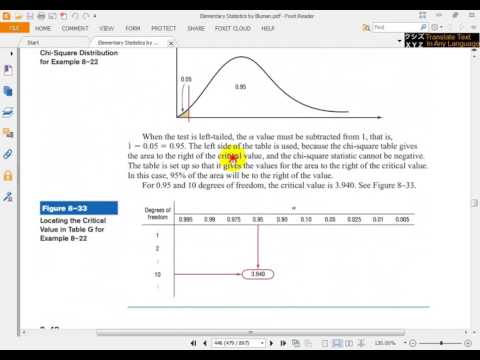Open the Bookmarks panel icon in sidebar
This screenshot has width=480, height=360.
click(8, 70)
